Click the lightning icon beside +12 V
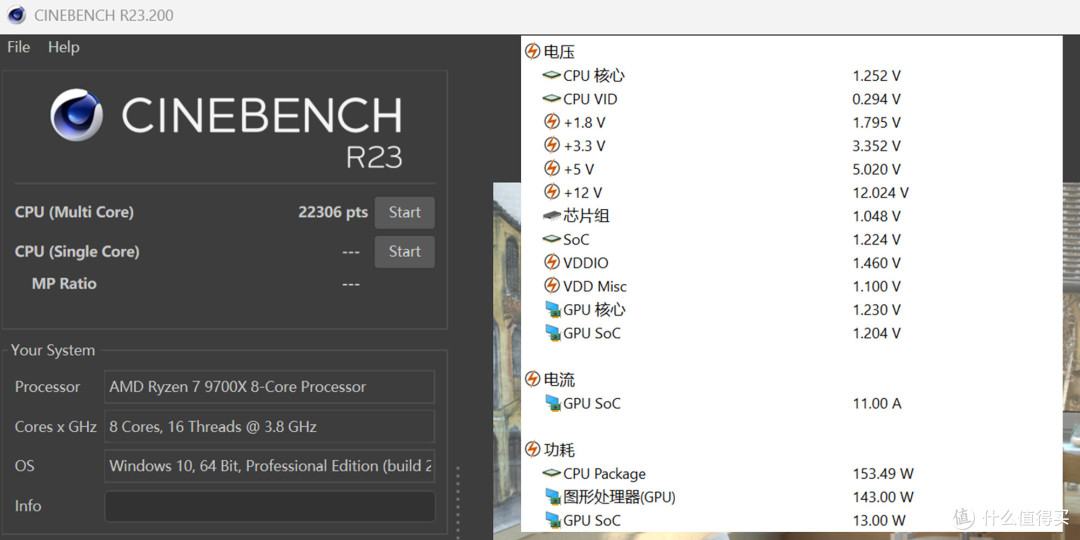 coord(552,192)
